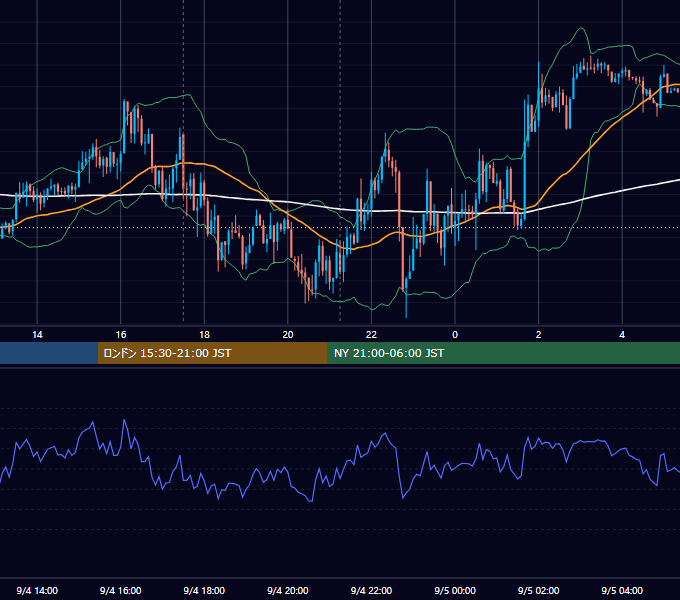Click the hour label 0 on price chart axis
680x600 pixels.
(x=455, y=335)
